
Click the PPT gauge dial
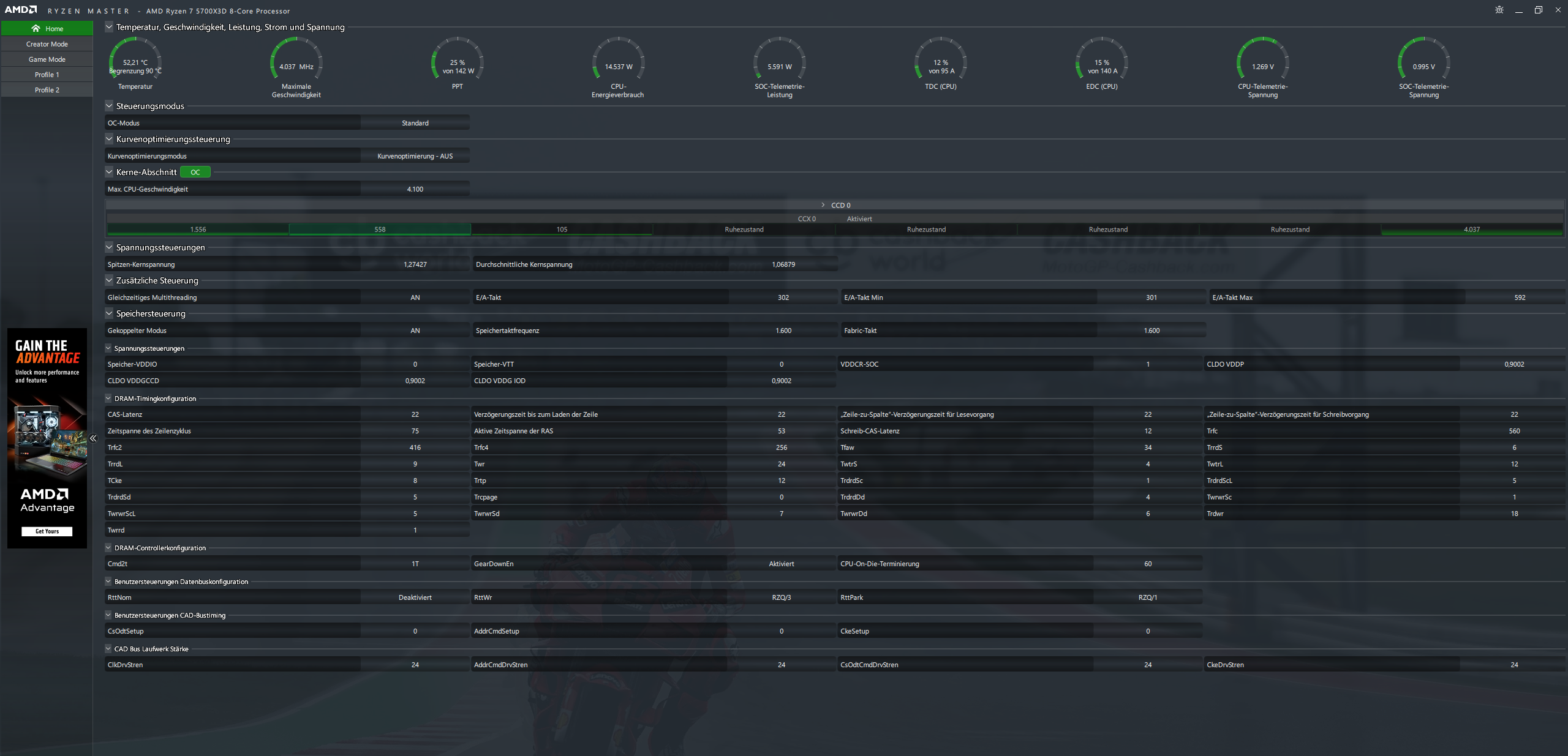pos(457,61)
